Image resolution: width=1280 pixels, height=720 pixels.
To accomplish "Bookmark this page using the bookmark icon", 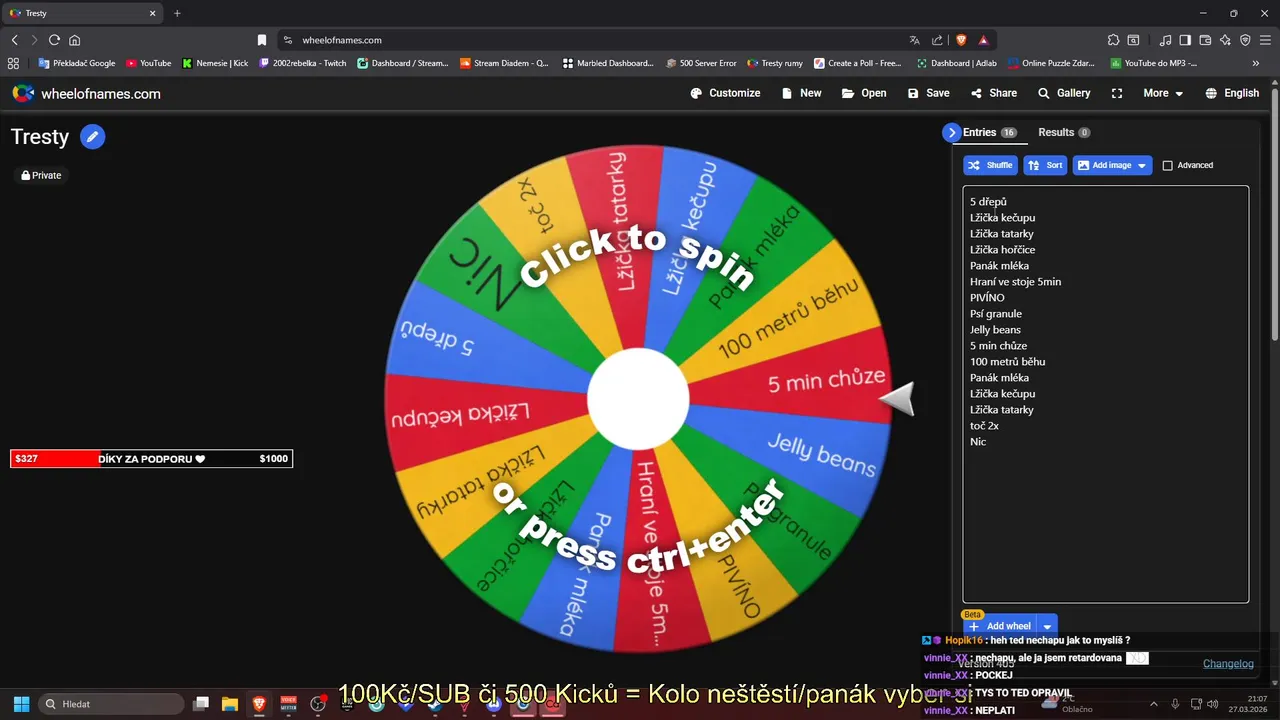I will [x=262, y=40].
